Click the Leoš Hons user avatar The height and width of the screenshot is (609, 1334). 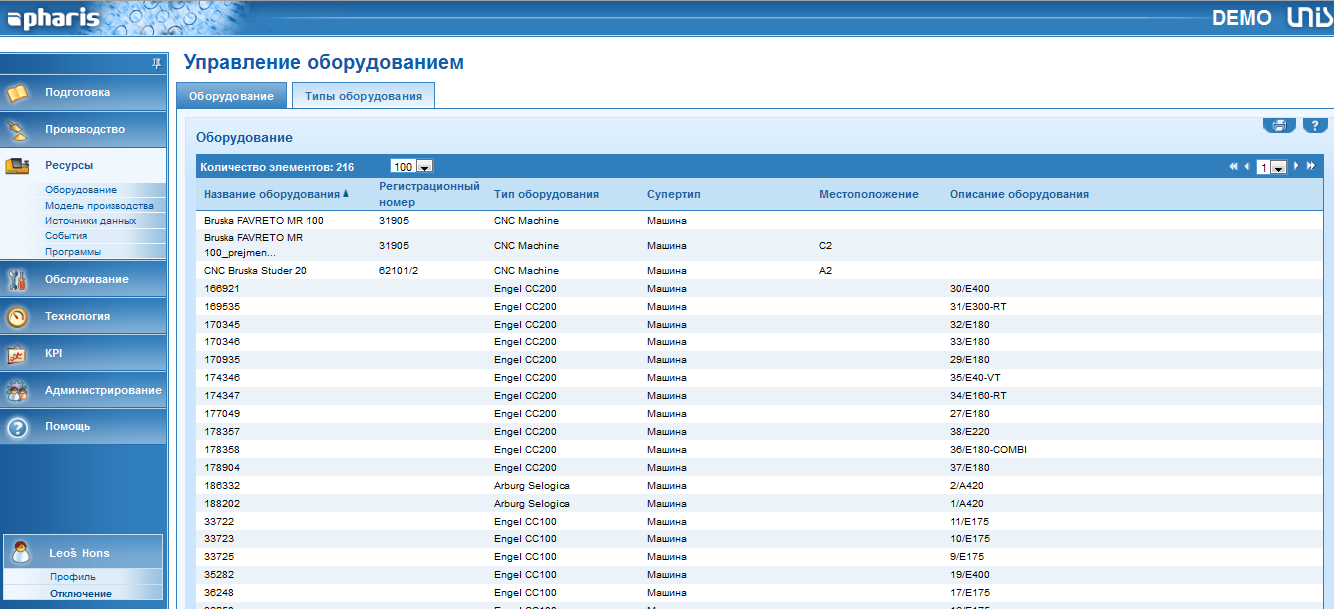click(21, 552)
